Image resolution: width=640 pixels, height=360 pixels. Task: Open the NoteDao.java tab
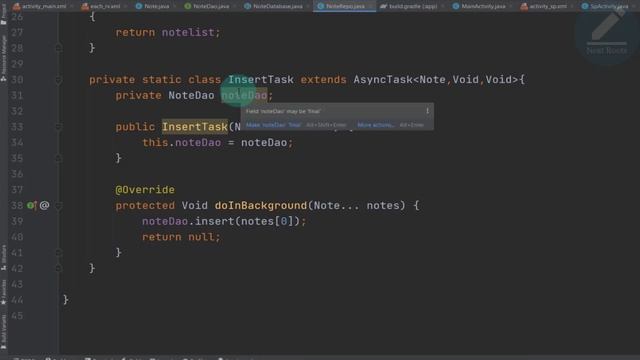(207, 6)
